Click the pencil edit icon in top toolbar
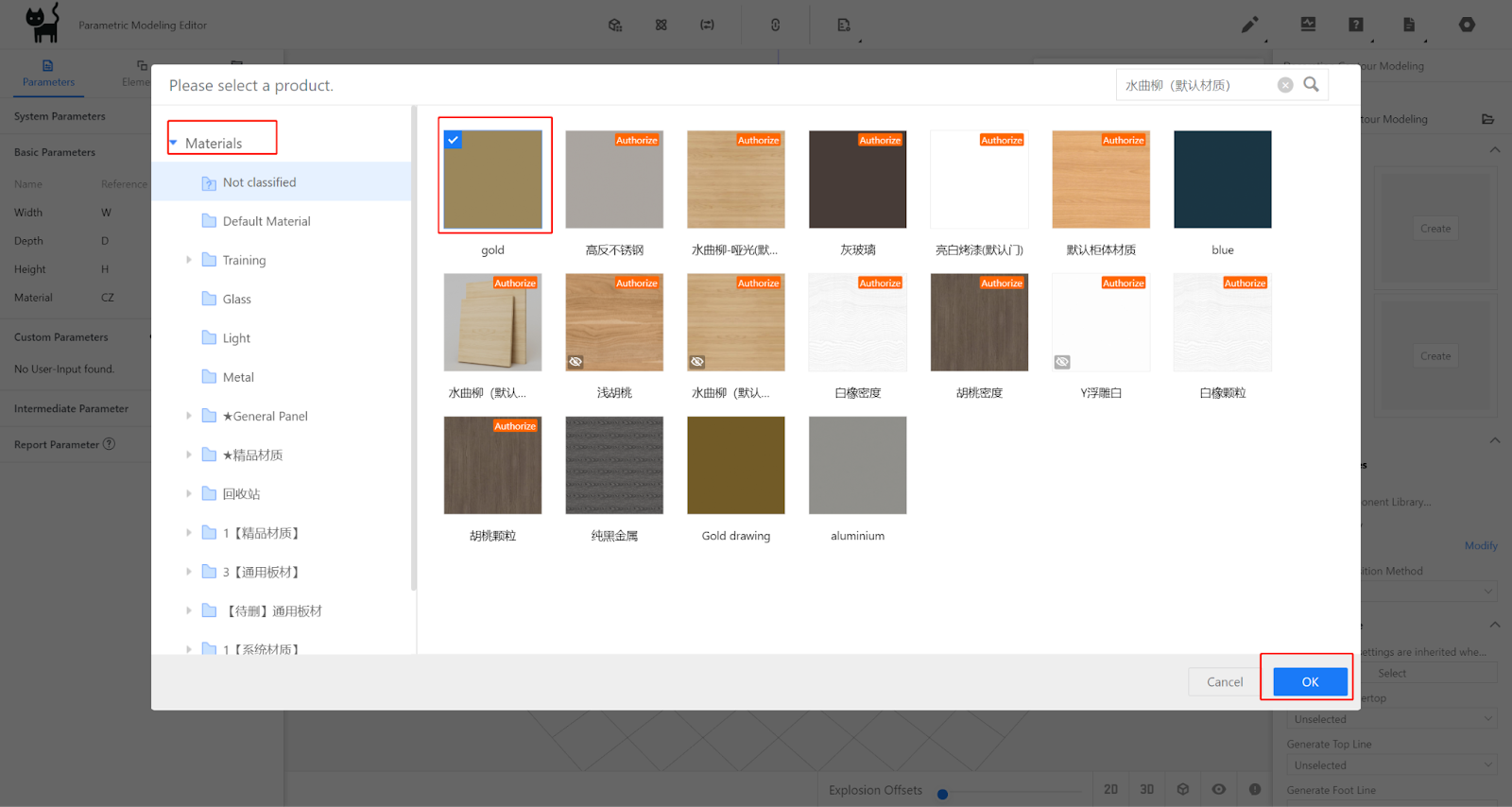Image resolution: width=1512 pixels, height=807 pixels. (1249, 26)
